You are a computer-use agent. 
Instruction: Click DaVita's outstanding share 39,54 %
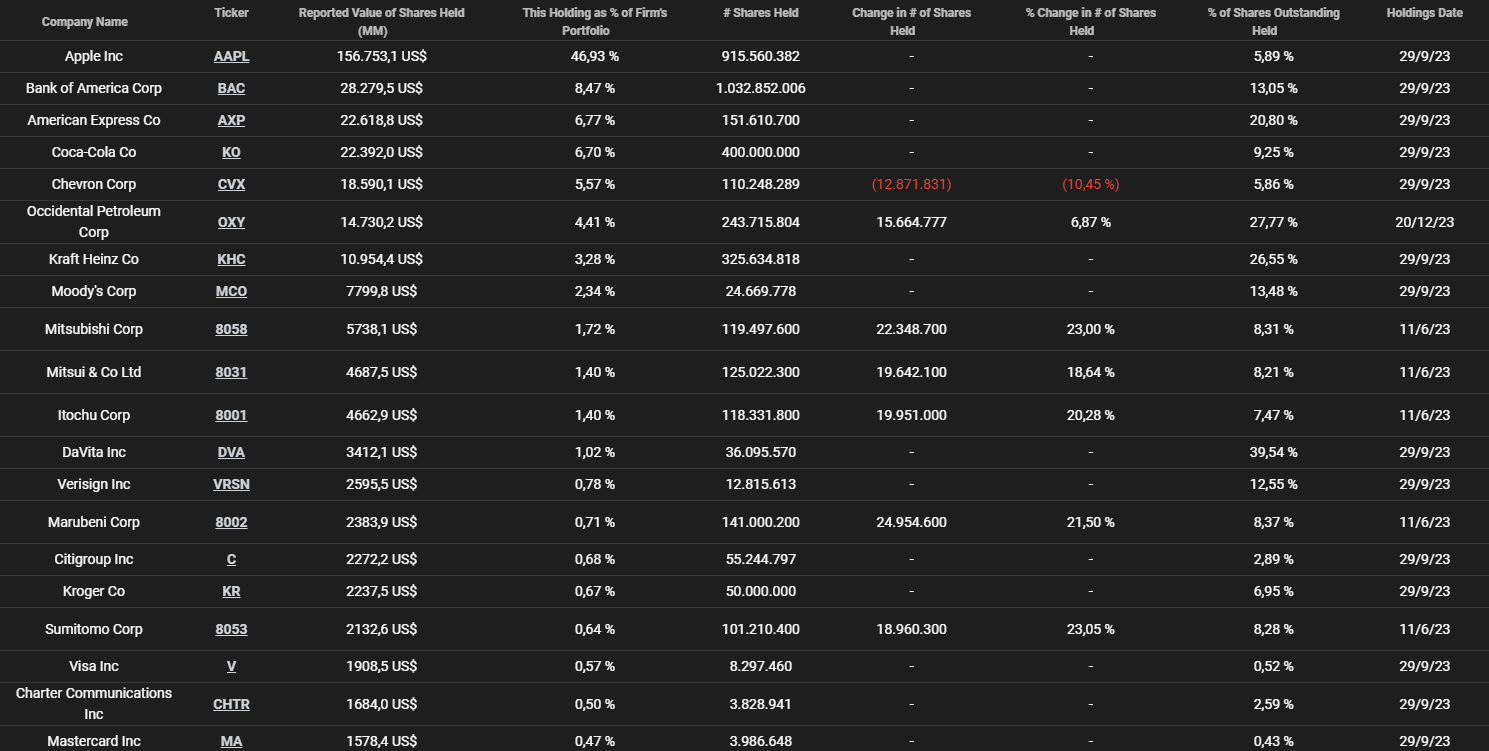[1273, 452]
